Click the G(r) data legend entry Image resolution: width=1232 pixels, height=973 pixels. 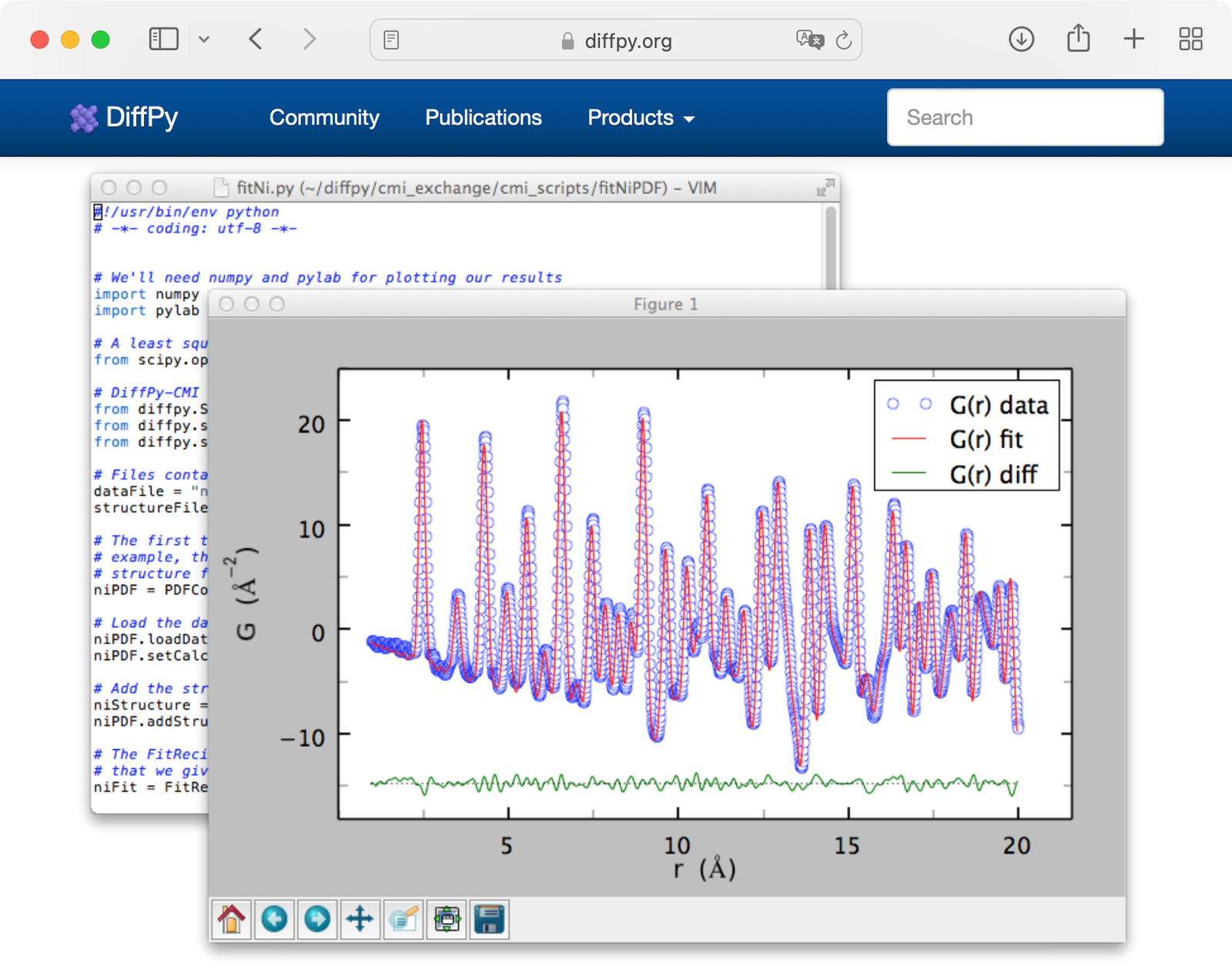tap(967, 405)
